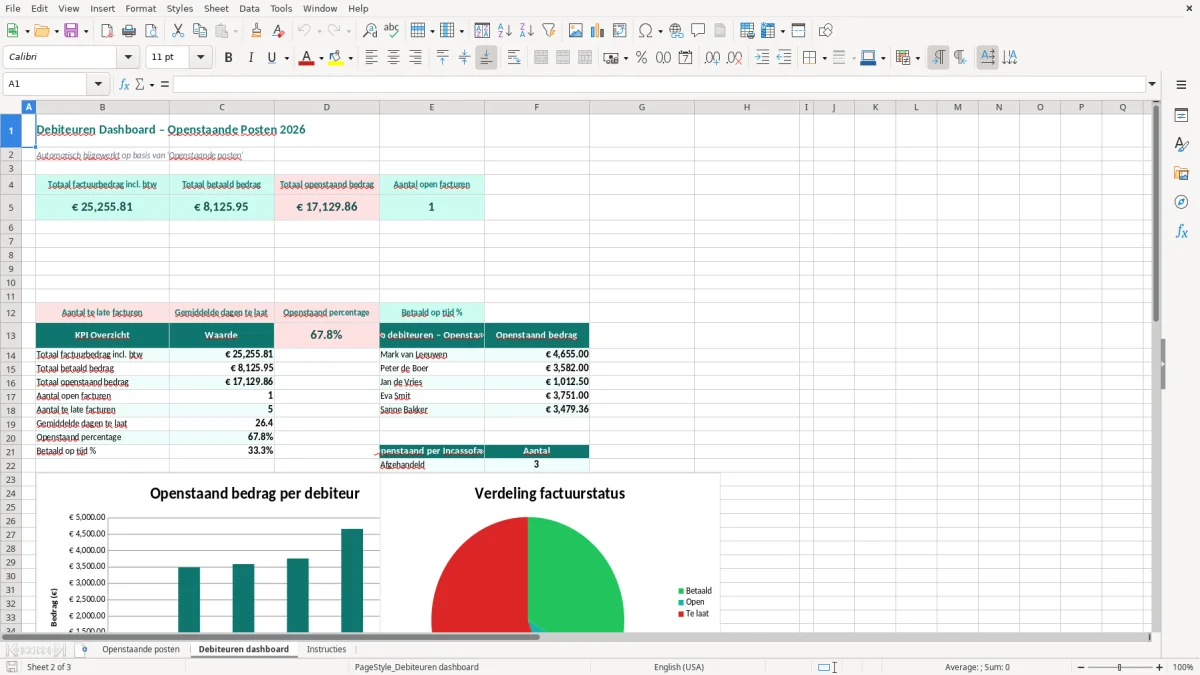Open the Format menu
This screenshot has height=675, width=1200.
[140, 8]
